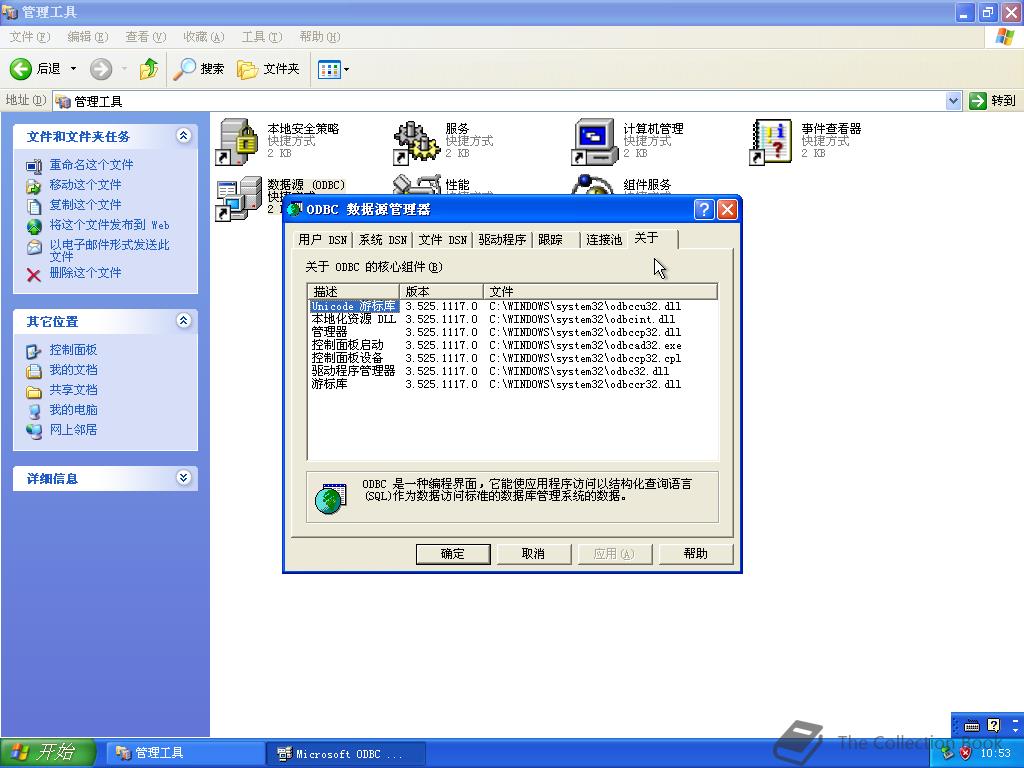The height and width of the screenshot is (768, 1024).
Task: Expand the 详细信息 panel
Action: 184,477
